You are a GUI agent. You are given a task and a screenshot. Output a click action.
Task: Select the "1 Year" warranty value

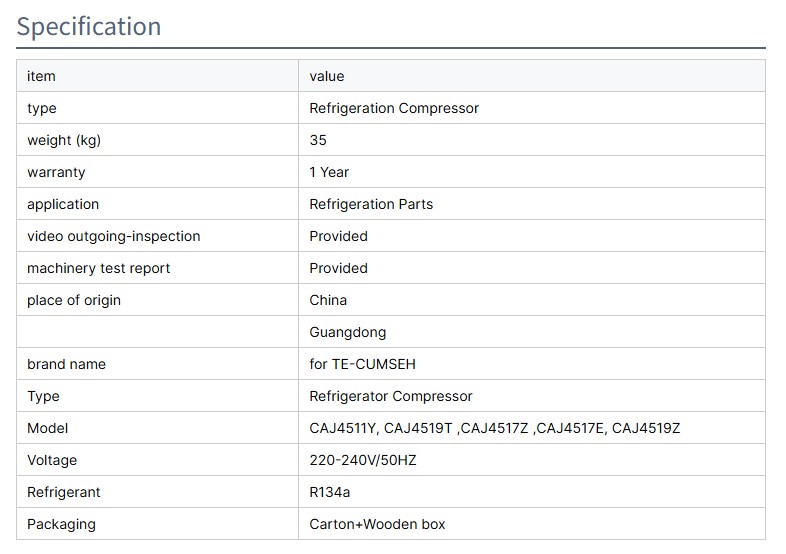point(329,172)
